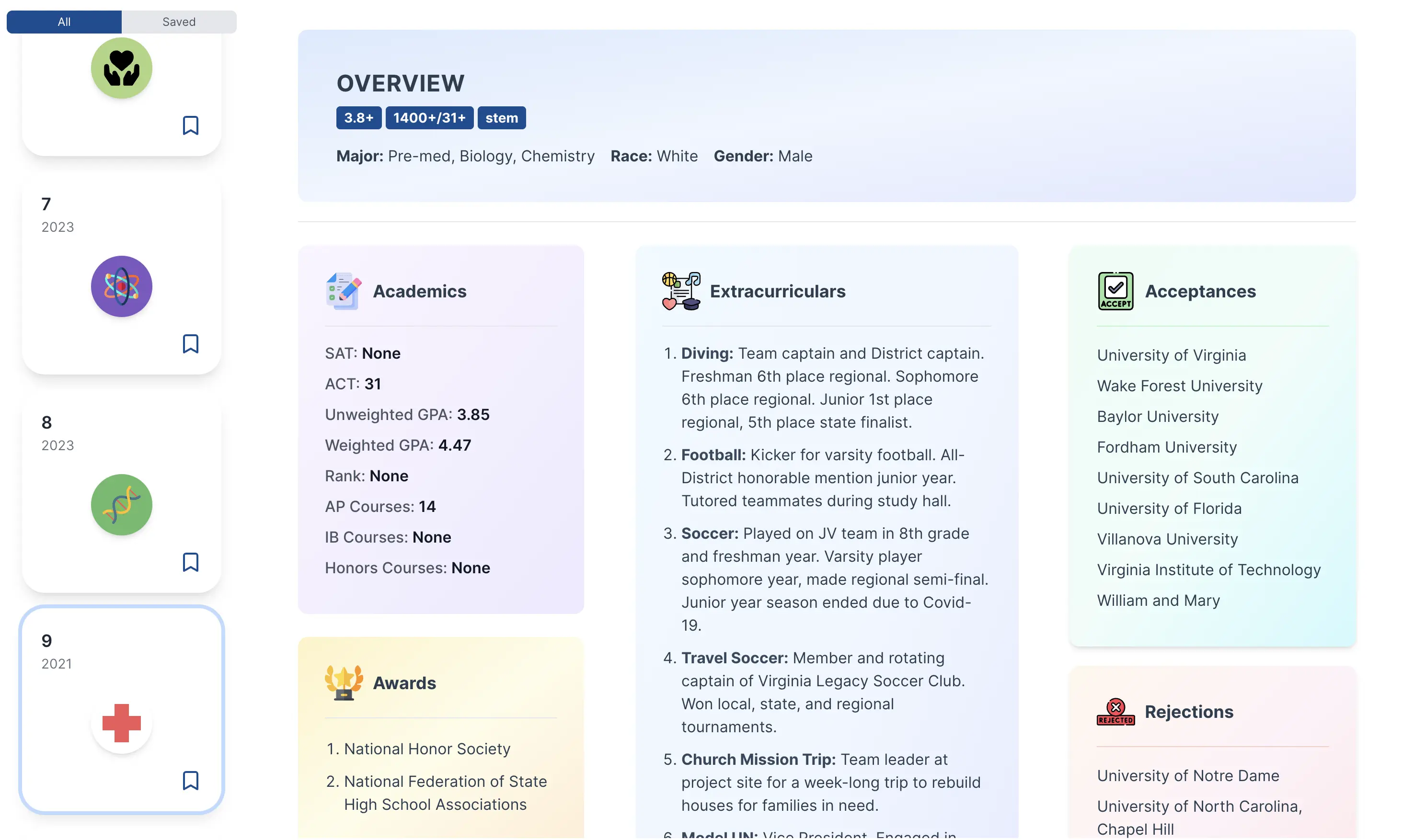1402x840 pixels.
Task: Select the red medical cross icon on profile 9
Action: (121, 723)
